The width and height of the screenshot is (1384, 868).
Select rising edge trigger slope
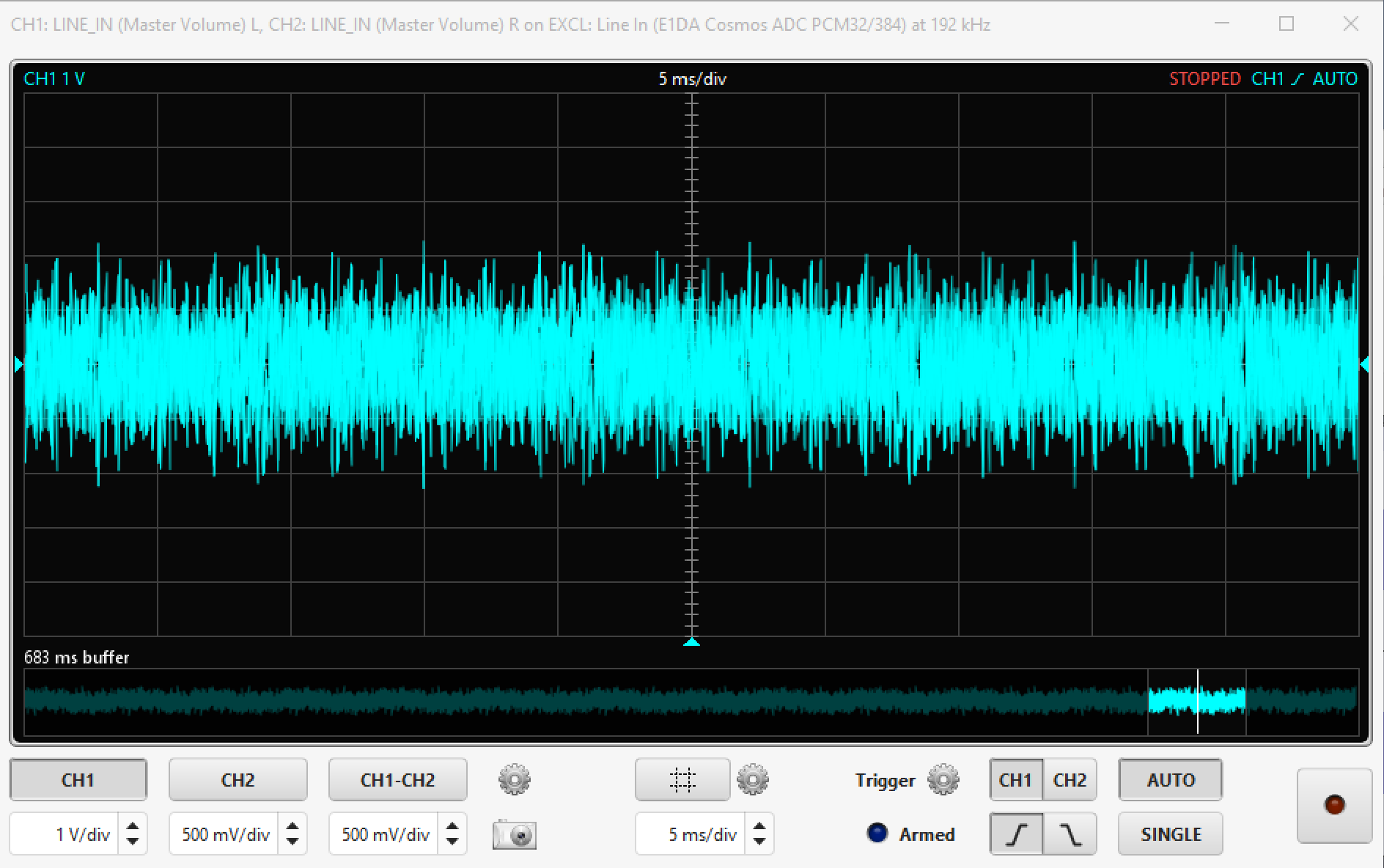1016,834
